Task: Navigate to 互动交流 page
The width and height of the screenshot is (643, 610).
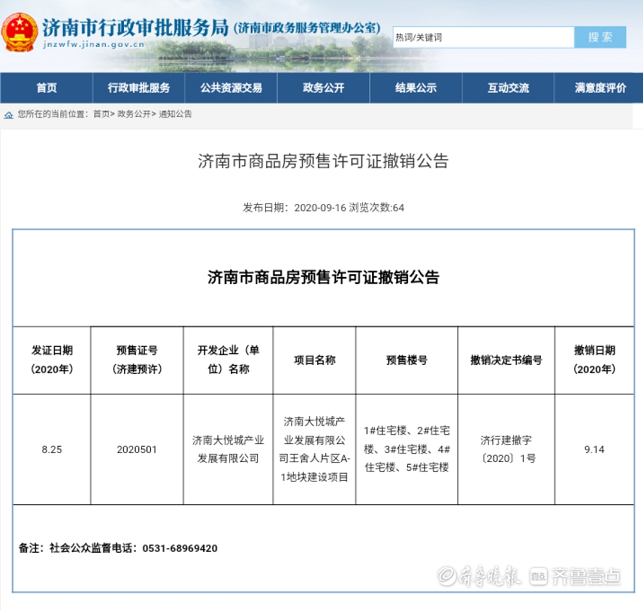Action: coord(508,88)
